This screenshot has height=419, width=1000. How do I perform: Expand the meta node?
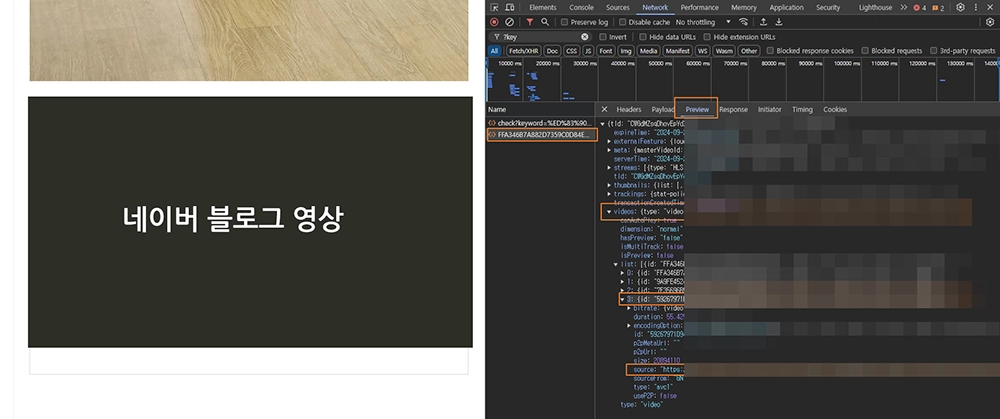coord(609,150)
